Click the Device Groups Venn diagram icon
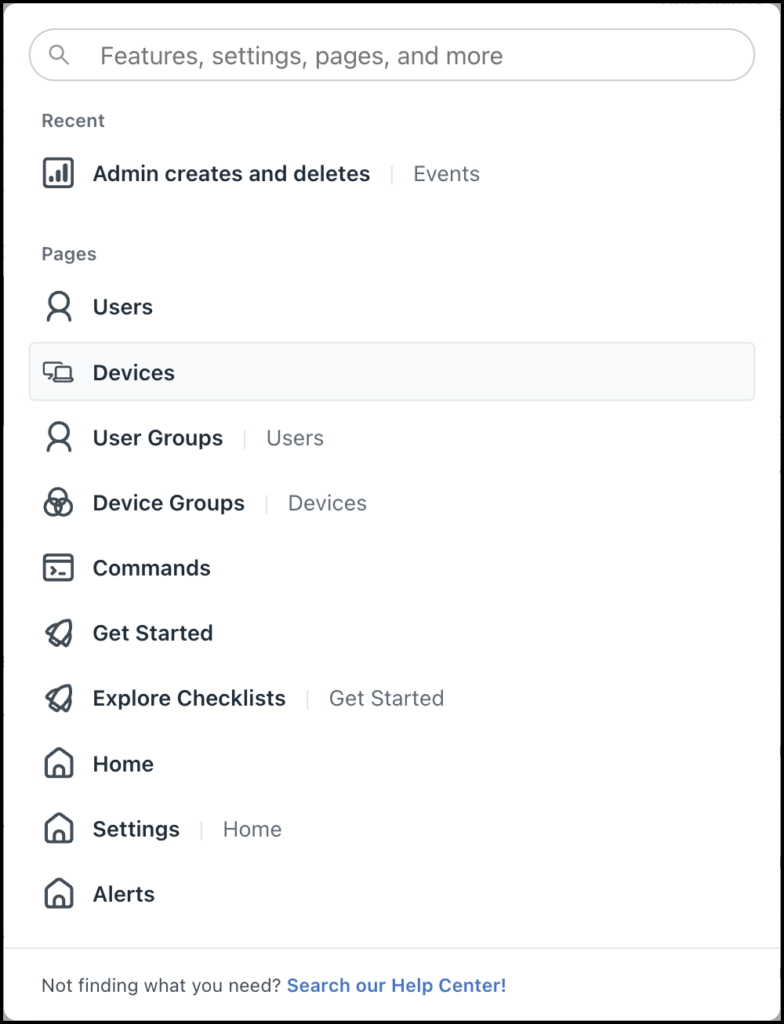Viewport: 784px width, 1024px height. tap(58, 503)
